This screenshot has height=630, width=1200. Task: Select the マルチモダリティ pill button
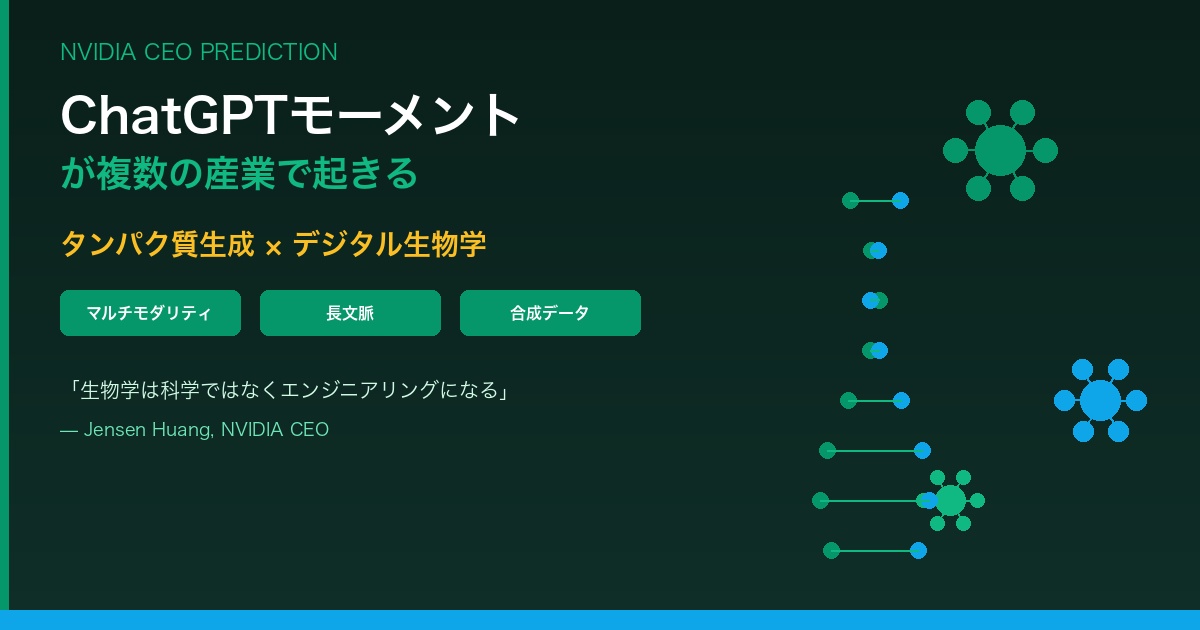(150, 313)
